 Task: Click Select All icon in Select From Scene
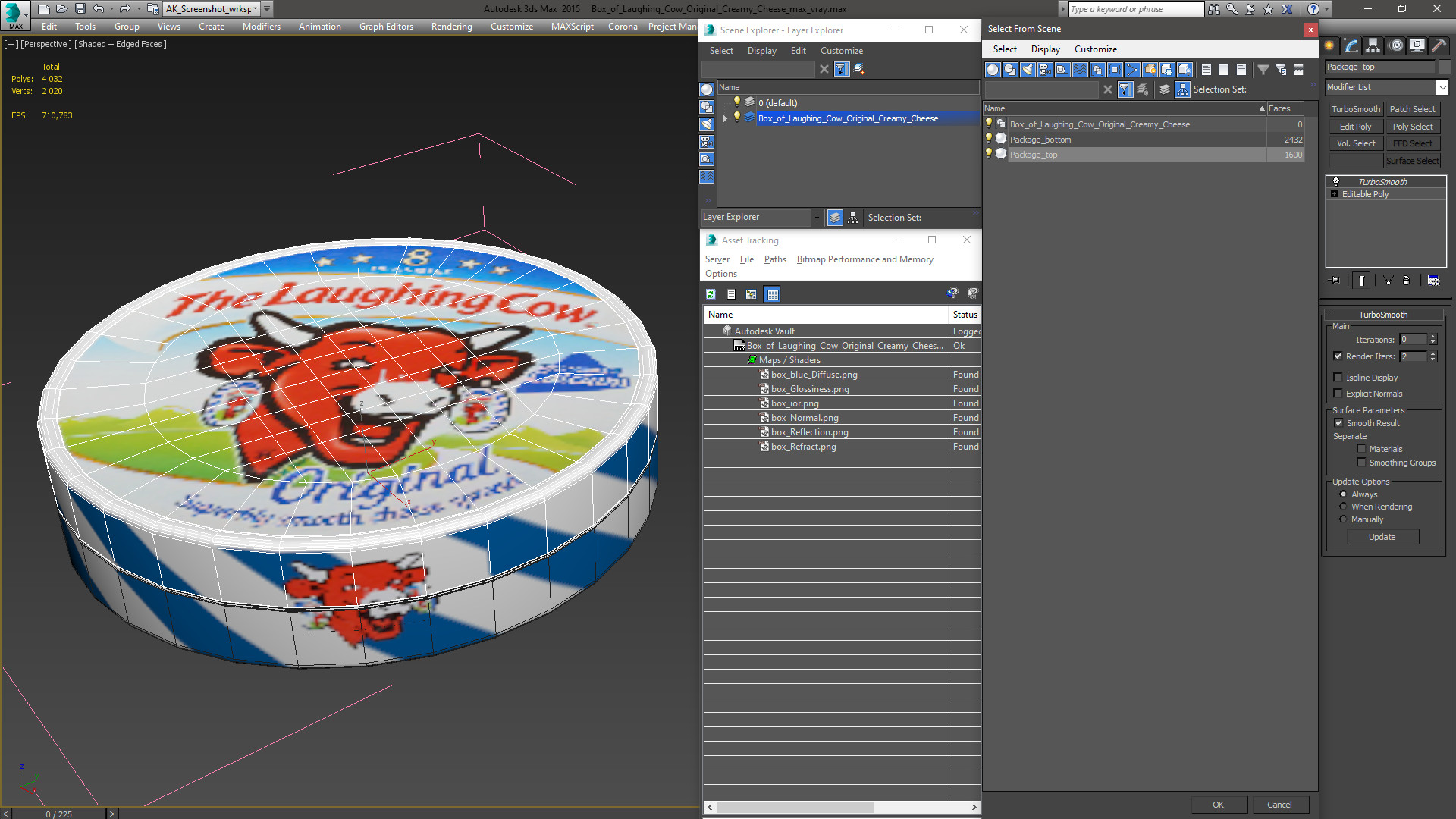tap(1207, 70)
